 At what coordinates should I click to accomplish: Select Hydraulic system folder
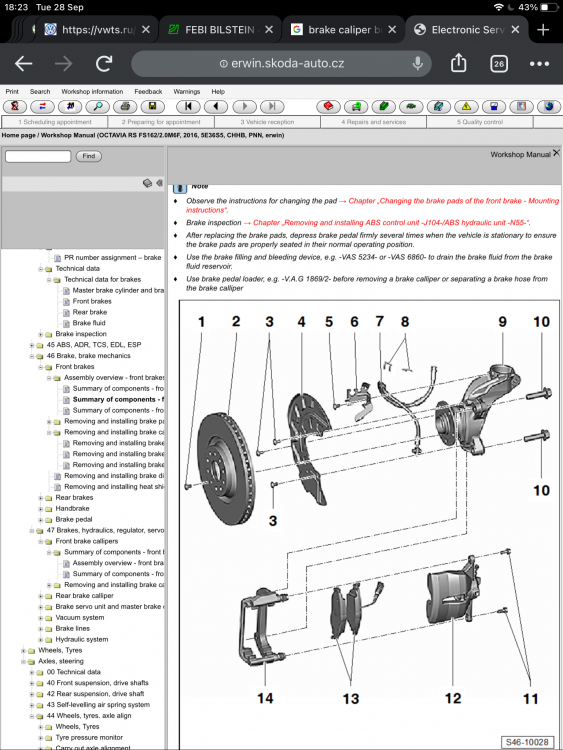point(81,639)
